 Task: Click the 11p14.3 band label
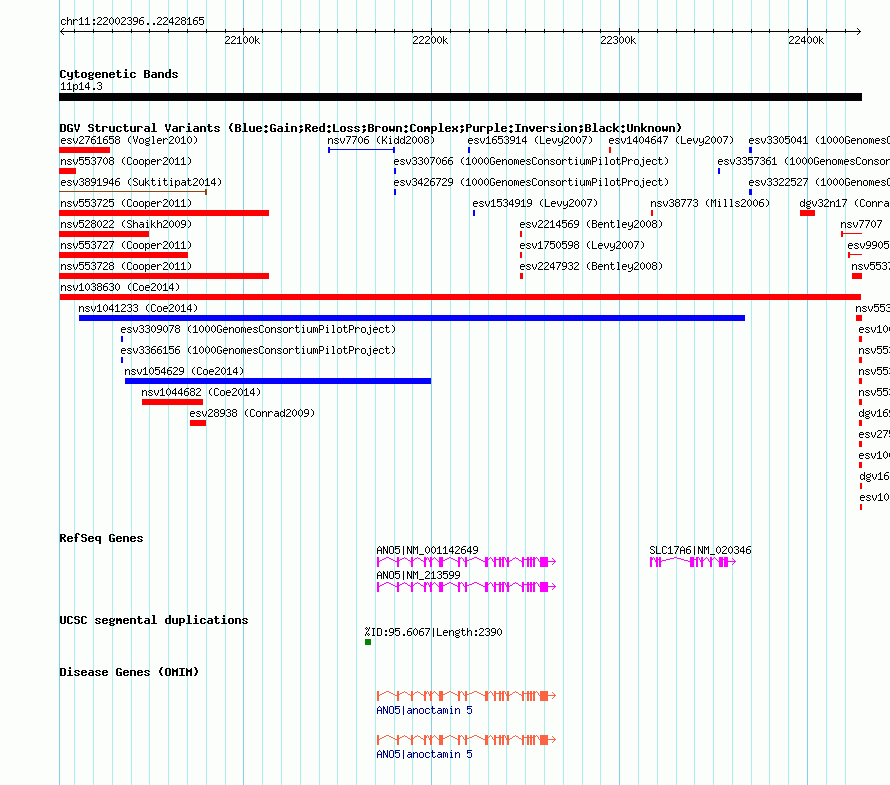[x=81, y=86]
